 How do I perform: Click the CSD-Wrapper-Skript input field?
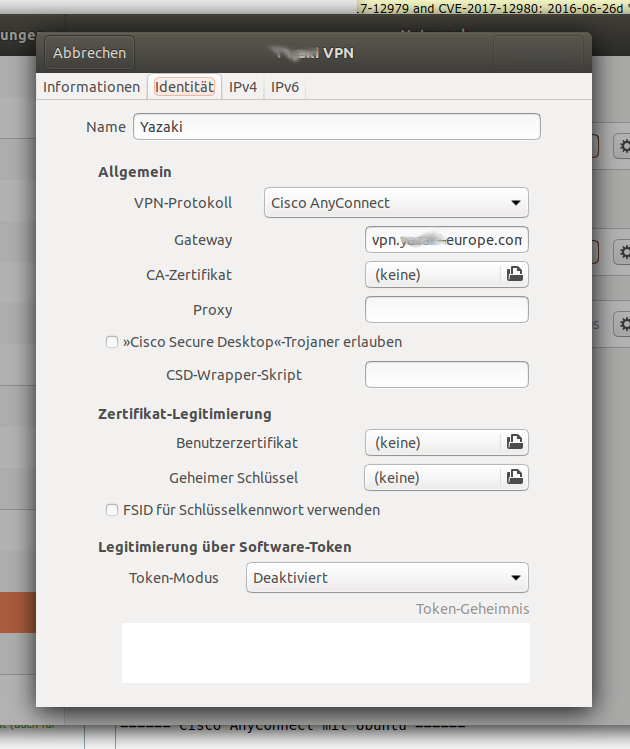[446, 375]
